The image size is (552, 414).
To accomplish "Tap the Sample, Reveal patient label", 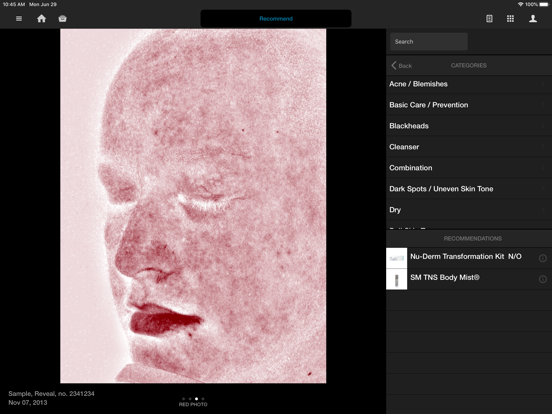I will (51, 394).
